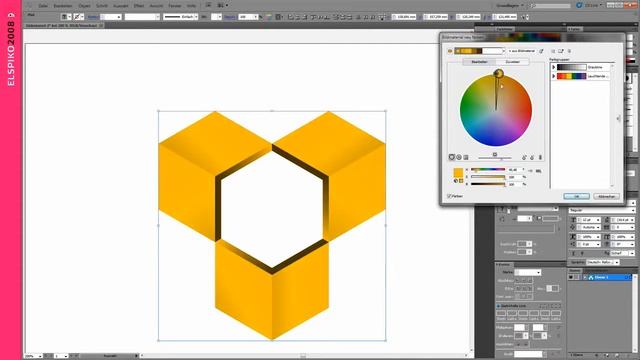Open the Datei menu

(43, 6)
